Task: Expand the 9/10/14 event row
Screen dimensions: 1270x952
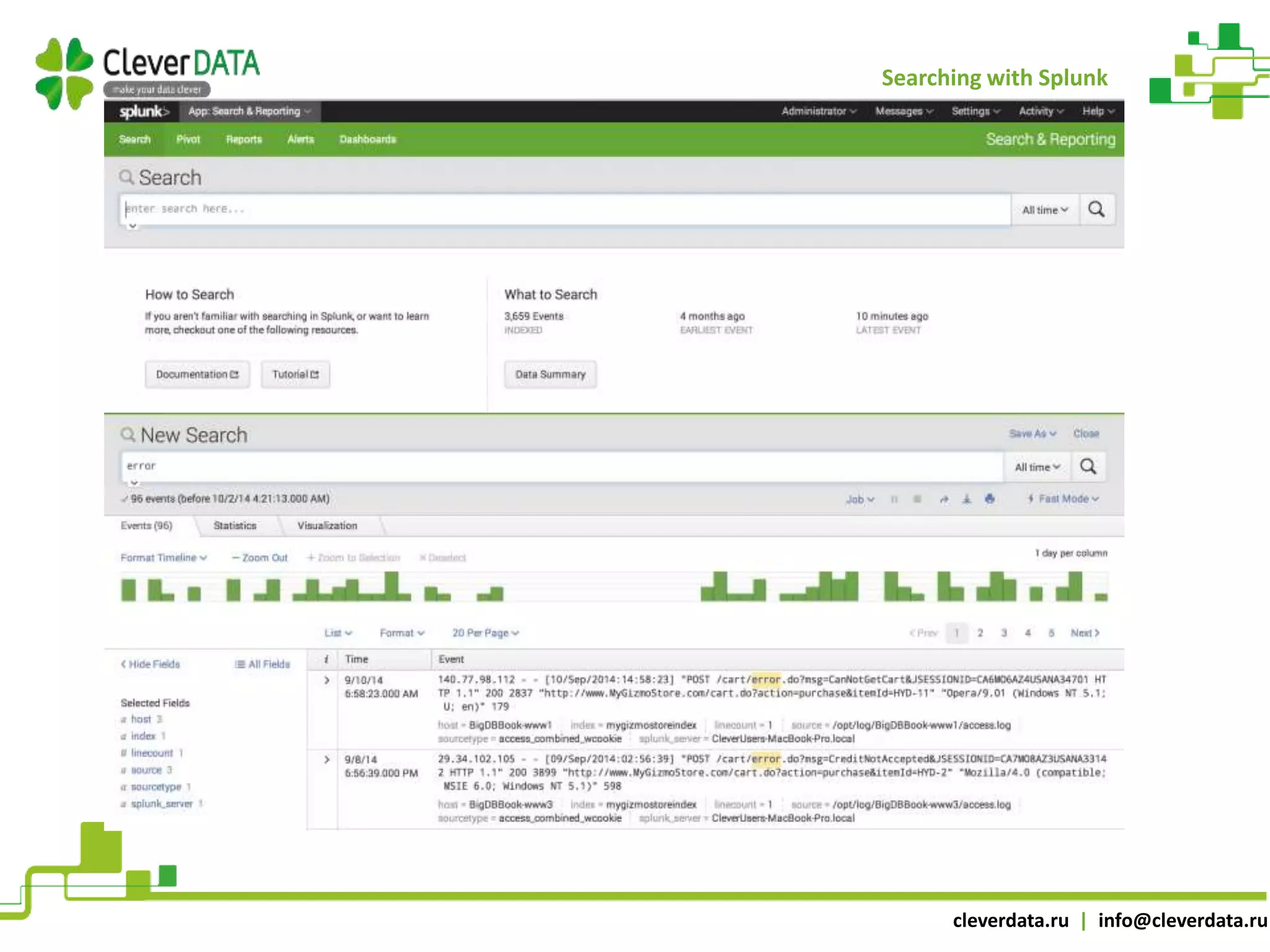Action: [327, 680]
